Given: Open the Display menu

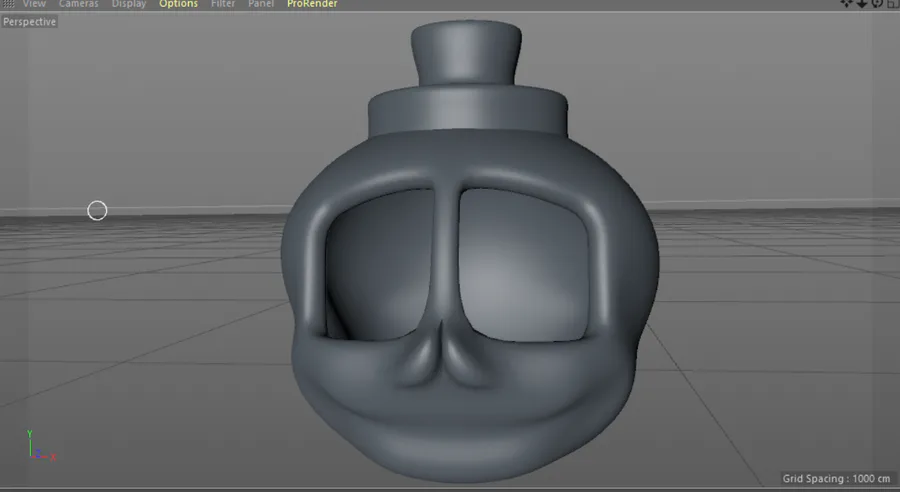Looking at the screenshot, I should 129,3.
